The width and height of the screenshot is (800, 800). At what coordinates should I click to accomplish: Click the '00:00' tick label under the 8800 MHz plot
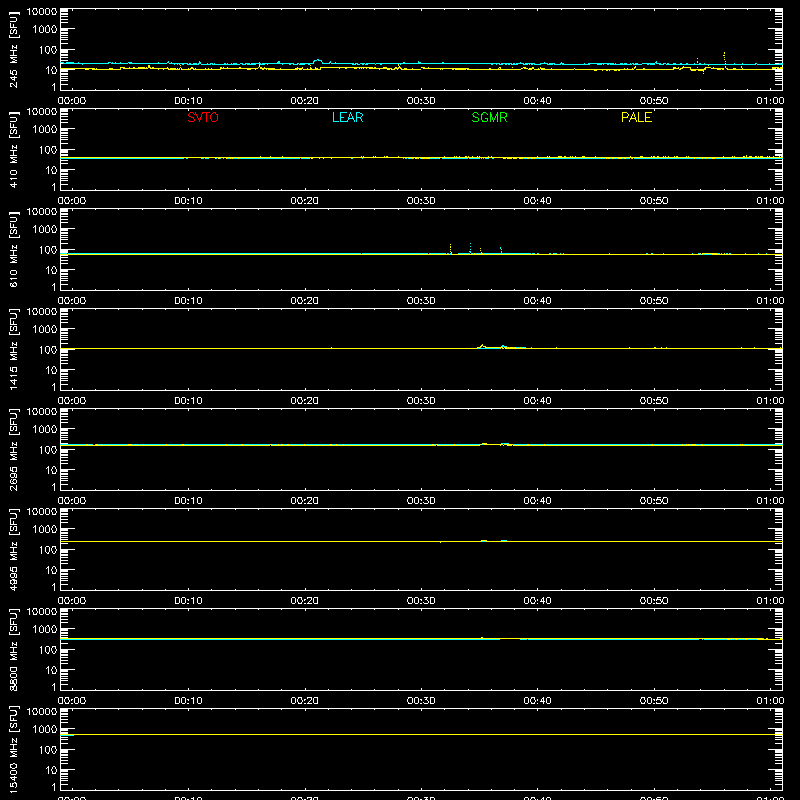coord(72,701)
